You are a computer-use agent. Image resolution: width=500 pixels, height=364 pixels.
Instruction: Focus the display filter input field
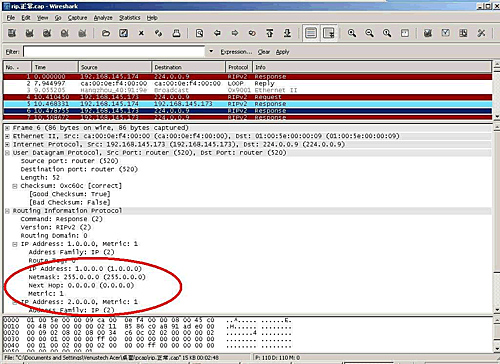point(114,52)
